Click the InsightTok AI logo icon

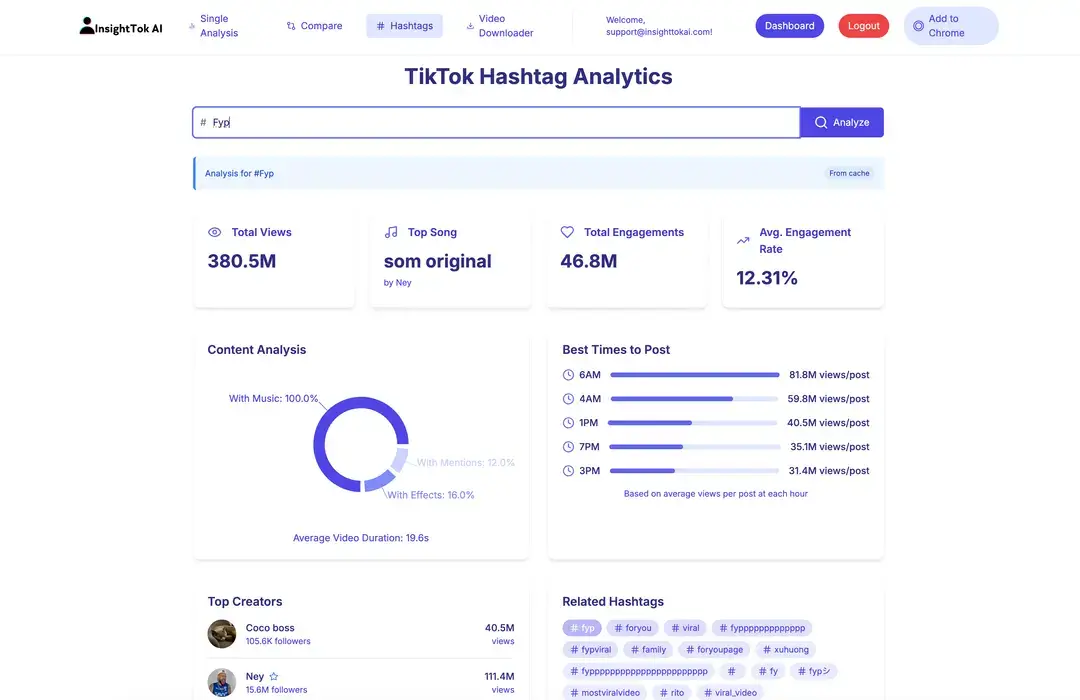(x=88, y=25)
